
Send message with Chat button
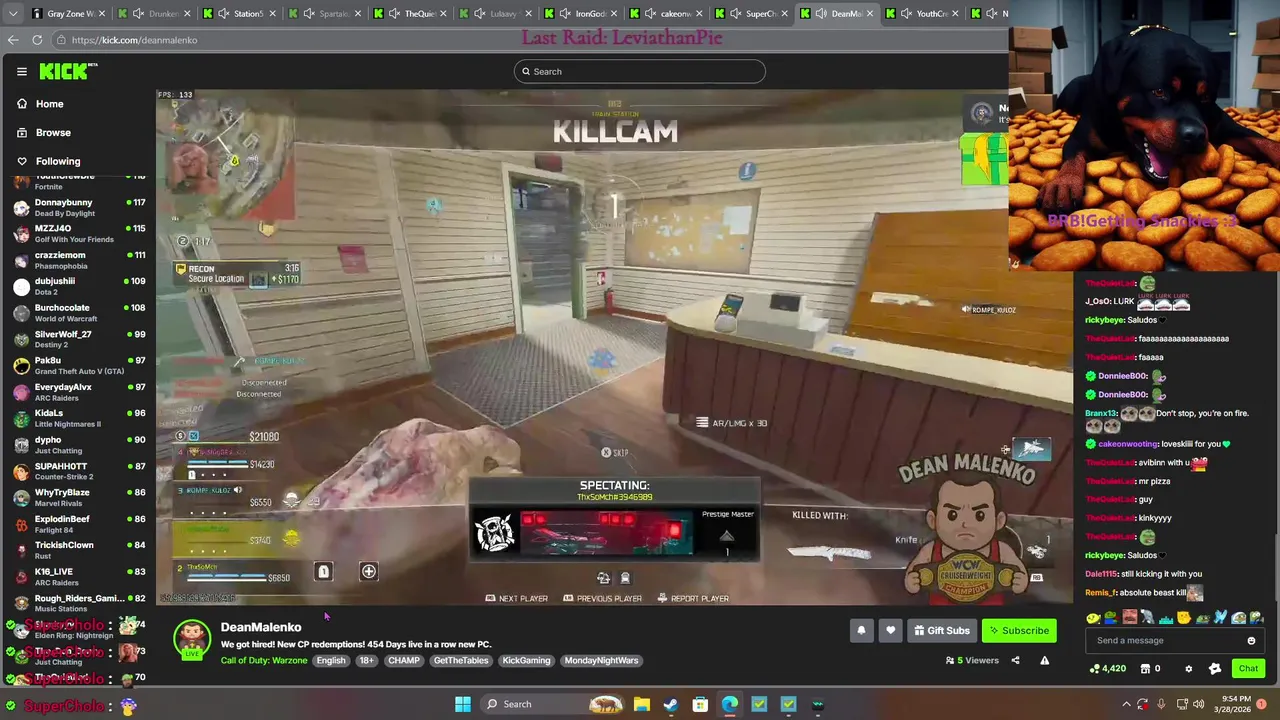tap(1248, 669)
